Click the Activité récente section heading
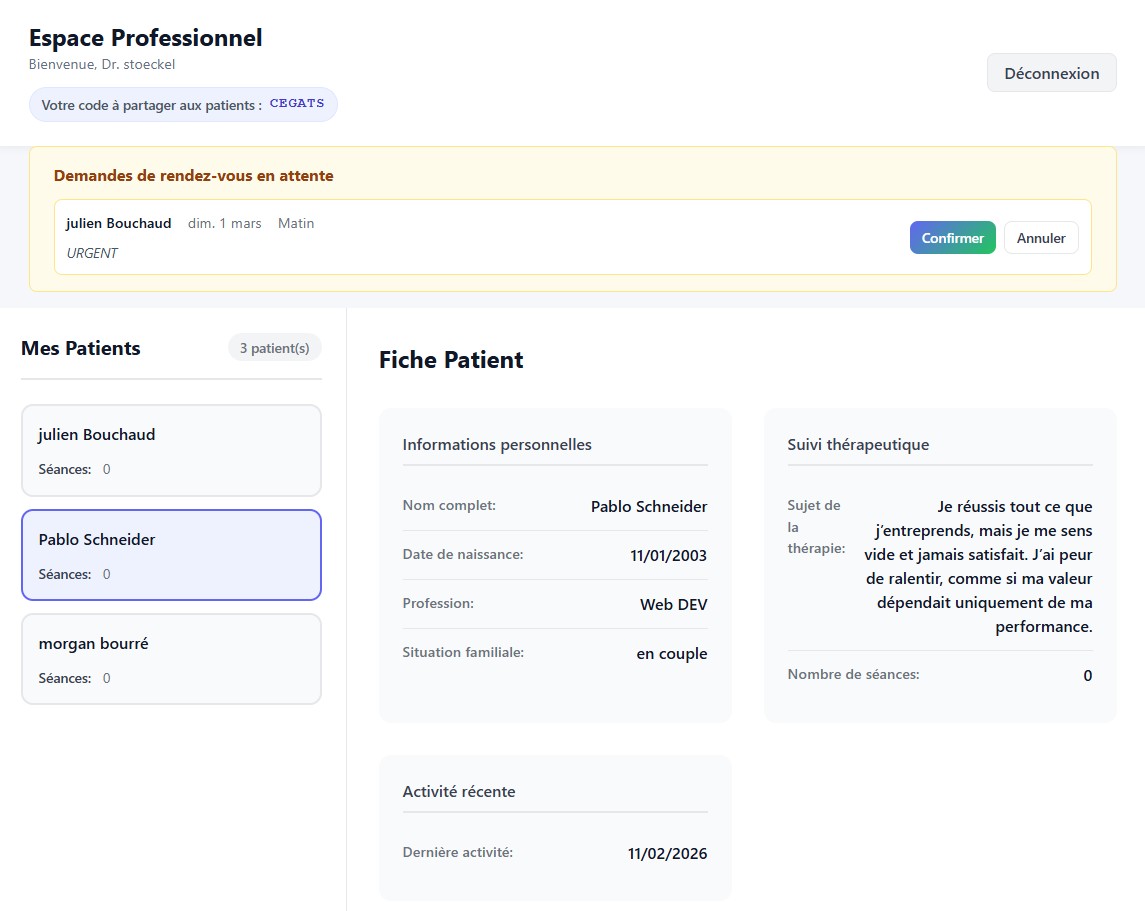This screenshot has height=911, width=1145. point(459,792)
